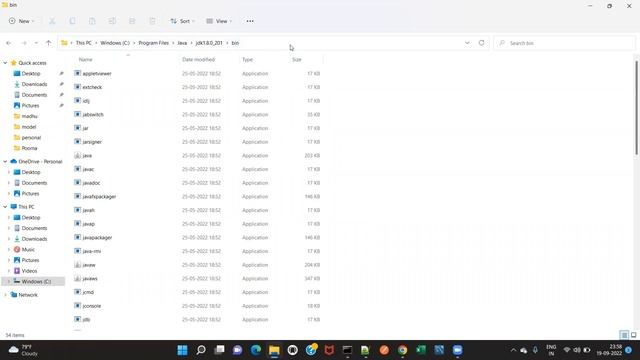
Task: Show hidden system tray icons
Action: 513,350
